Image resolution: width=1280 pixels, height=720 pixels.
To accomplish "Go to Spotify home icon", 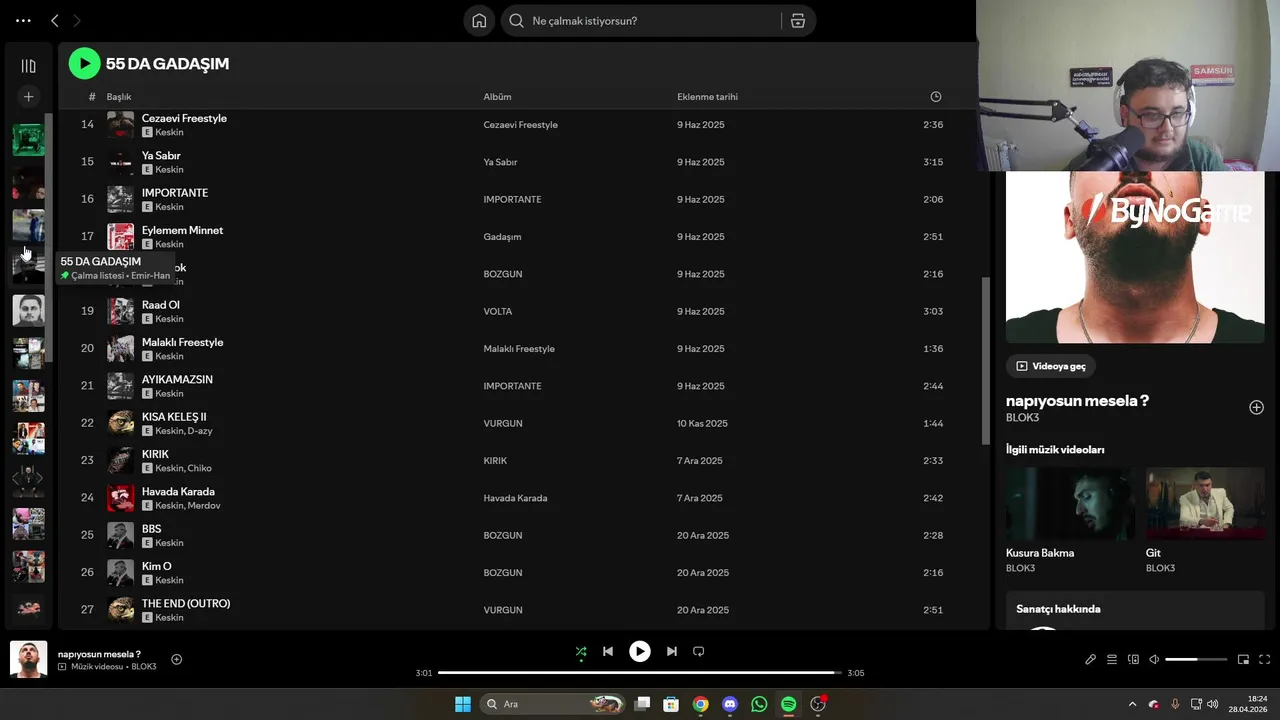I will 480,21.
